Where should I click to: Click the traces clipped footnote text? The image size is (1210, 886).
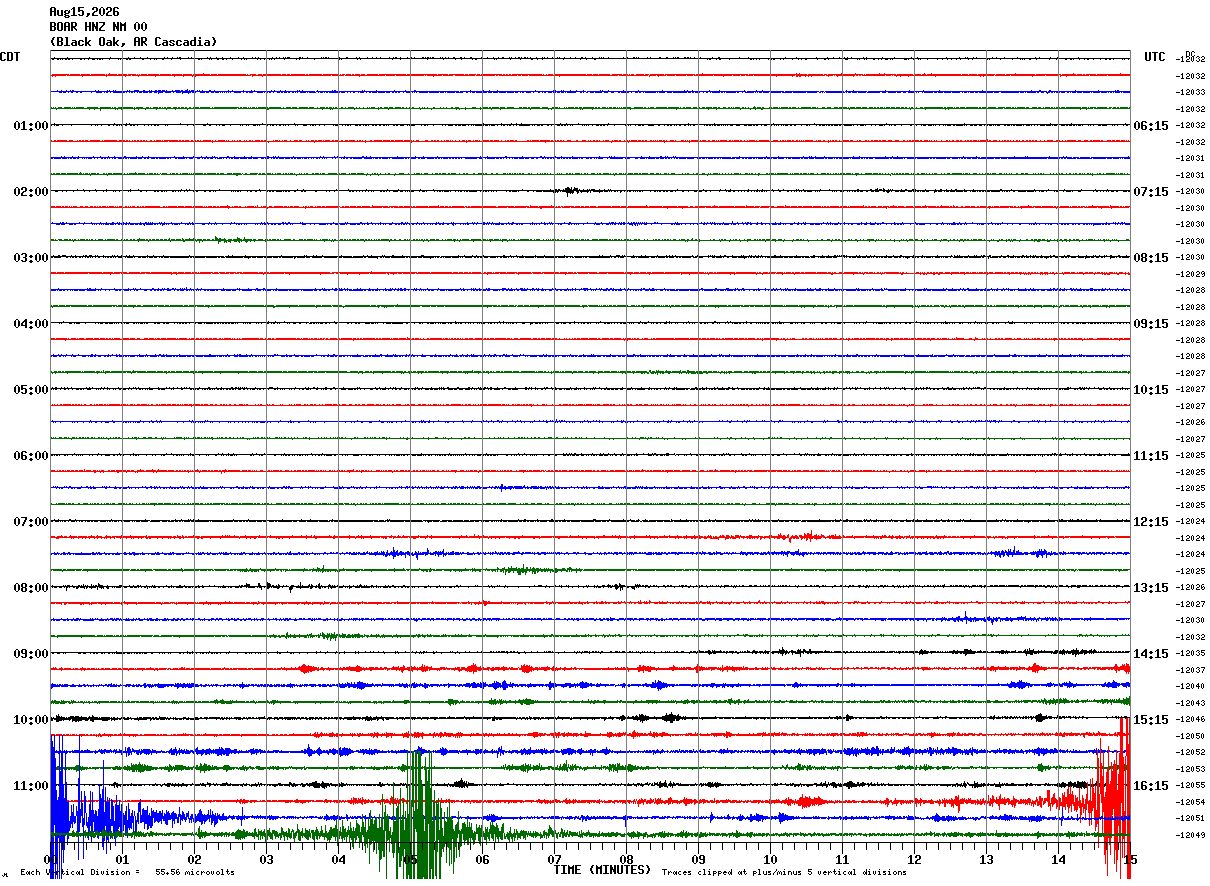point(784,873)
